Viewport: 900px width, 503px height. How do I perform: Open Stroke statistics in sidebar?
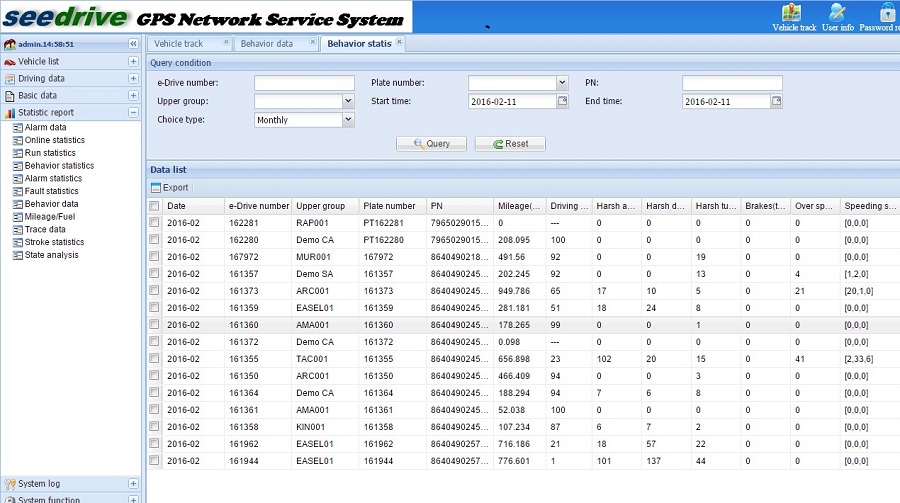tap(55, 242)
